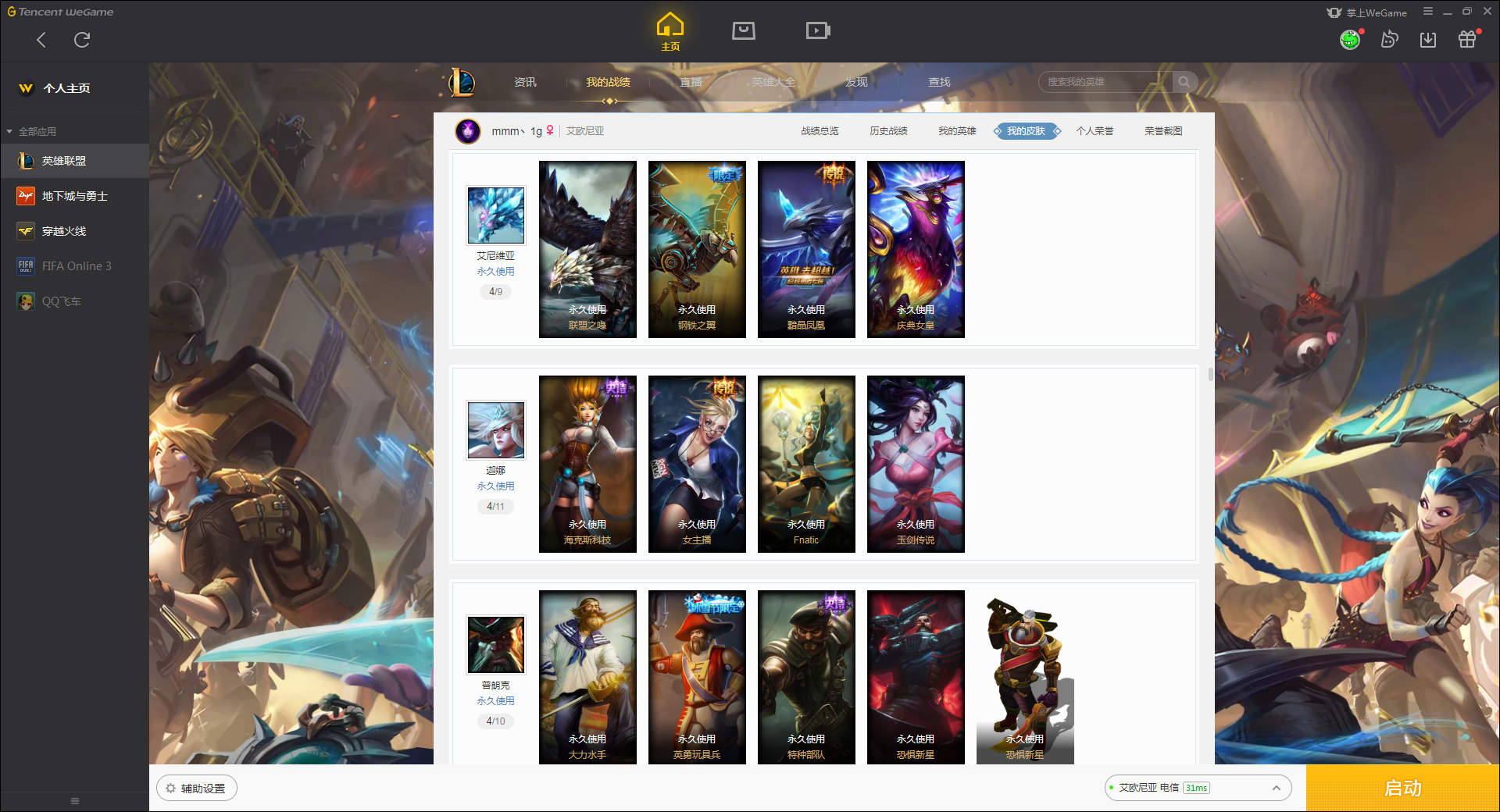The width and height of the screenshot is (1500, 812).
Task: Expand the 艾欧尼亚 电信 server dropdown
Action: click(1198, 788)
